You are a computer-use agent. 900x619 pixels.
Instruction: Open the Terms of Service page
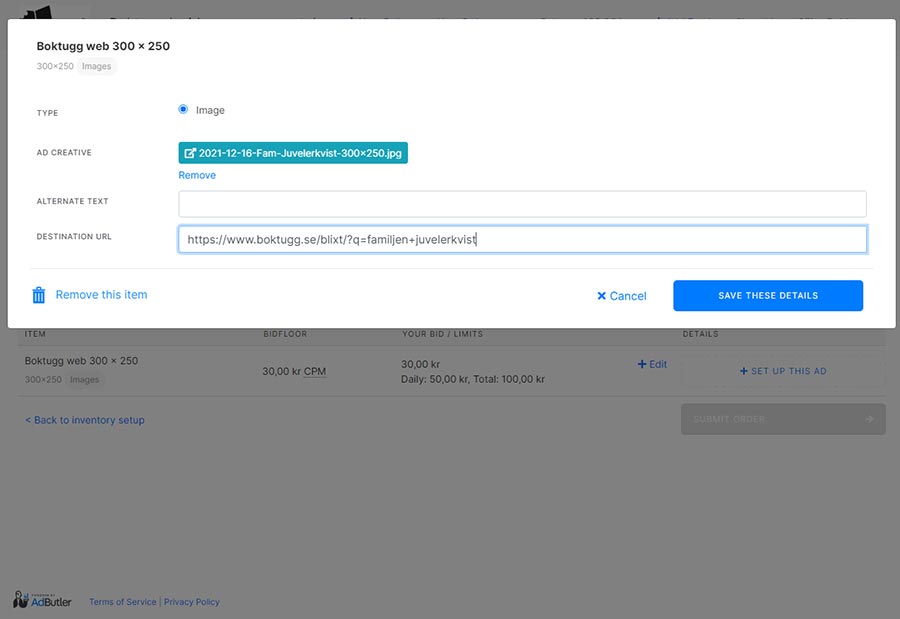coord(123,602)
